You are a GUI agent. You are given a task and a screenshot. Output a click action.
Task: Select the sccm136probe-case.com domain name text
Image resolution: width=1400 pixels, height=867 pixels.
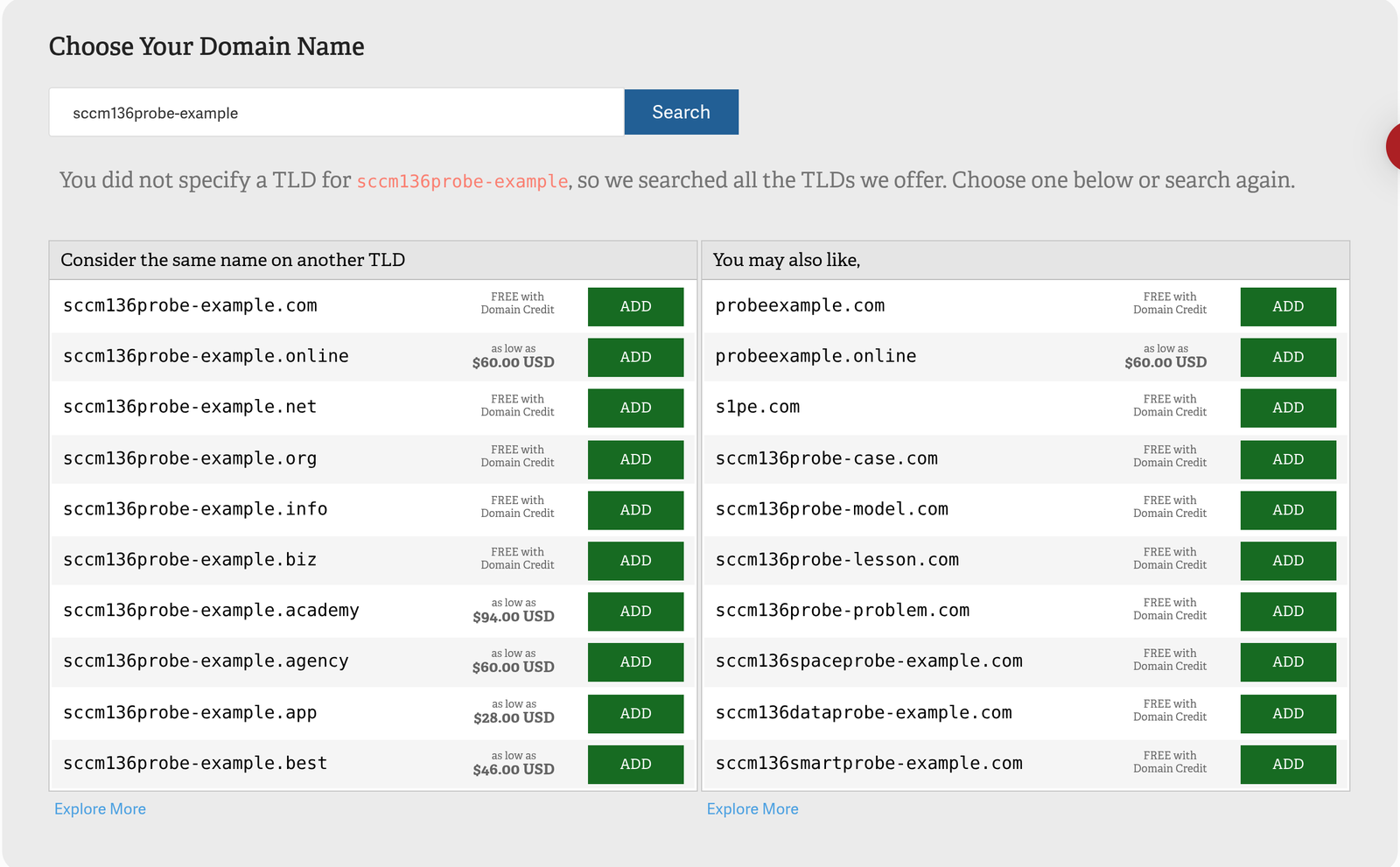tap(827, 459)
